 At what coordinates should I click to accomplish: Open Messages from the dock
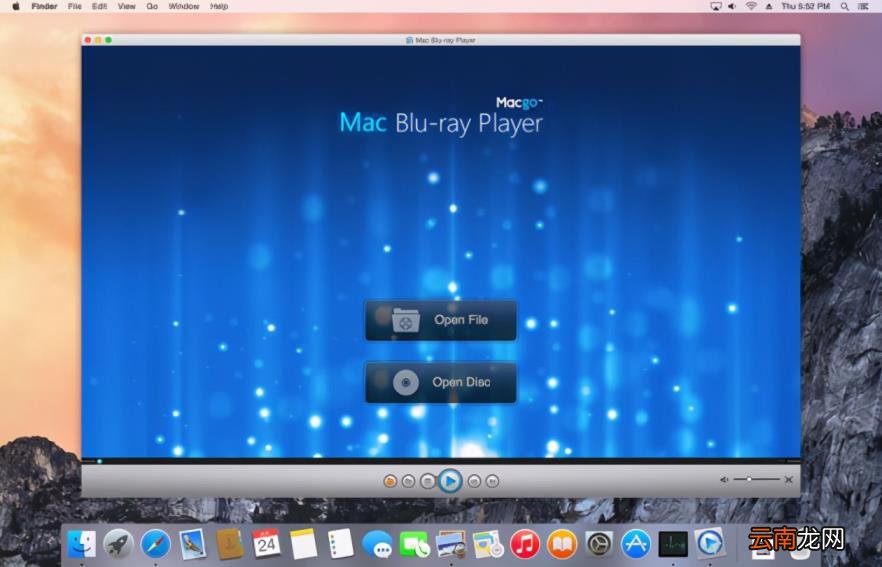tap(377, 544)
